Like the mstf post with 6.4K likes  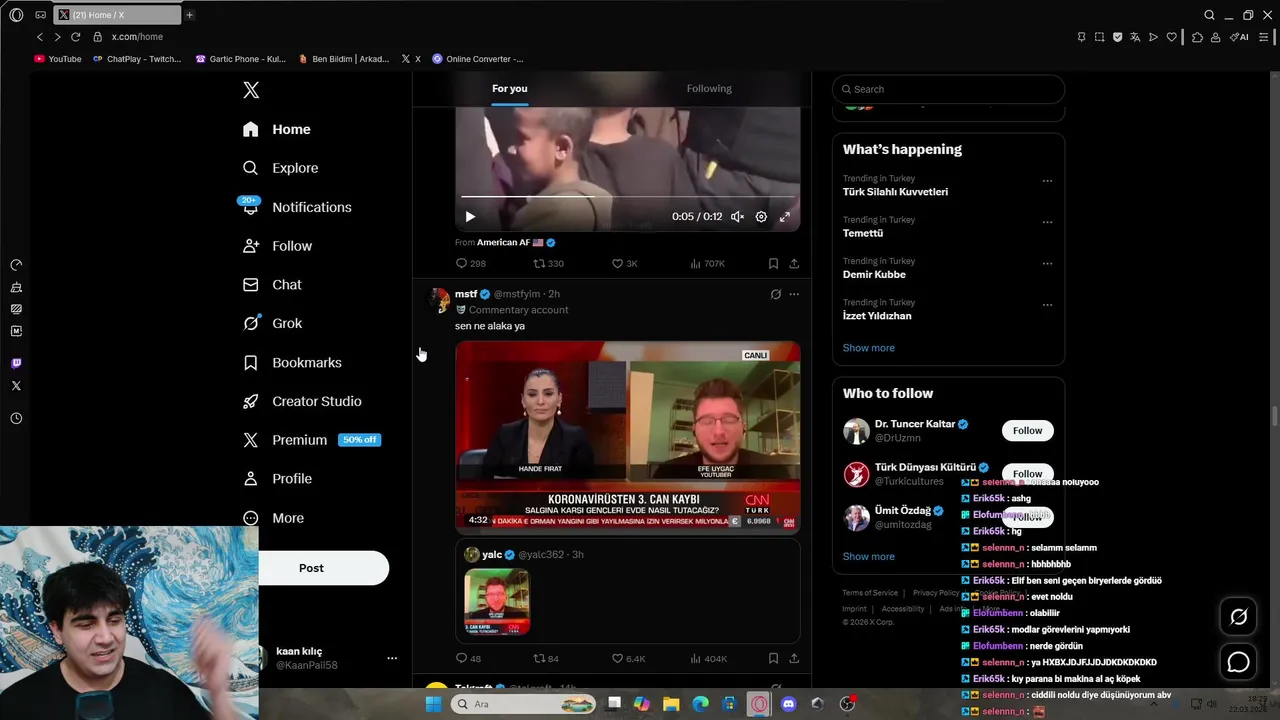(x=628, y=659)
